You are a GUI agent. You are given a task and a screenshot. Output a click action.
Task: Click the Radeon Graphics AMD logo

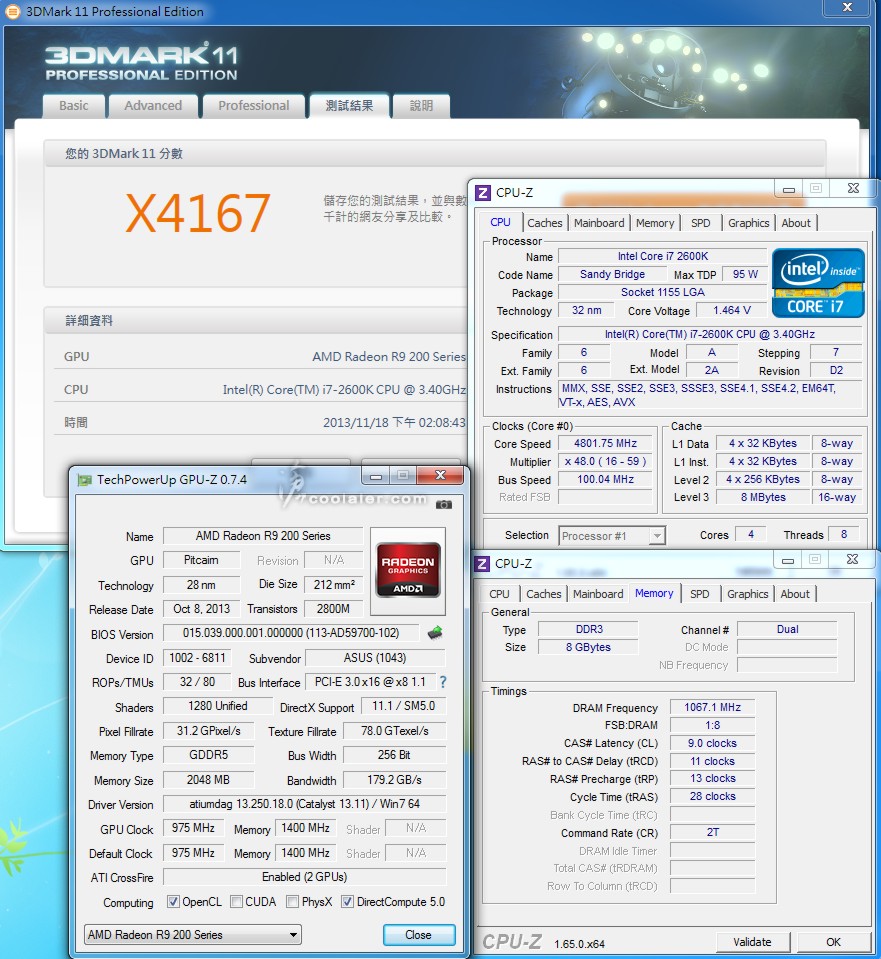tap(408, 571)
